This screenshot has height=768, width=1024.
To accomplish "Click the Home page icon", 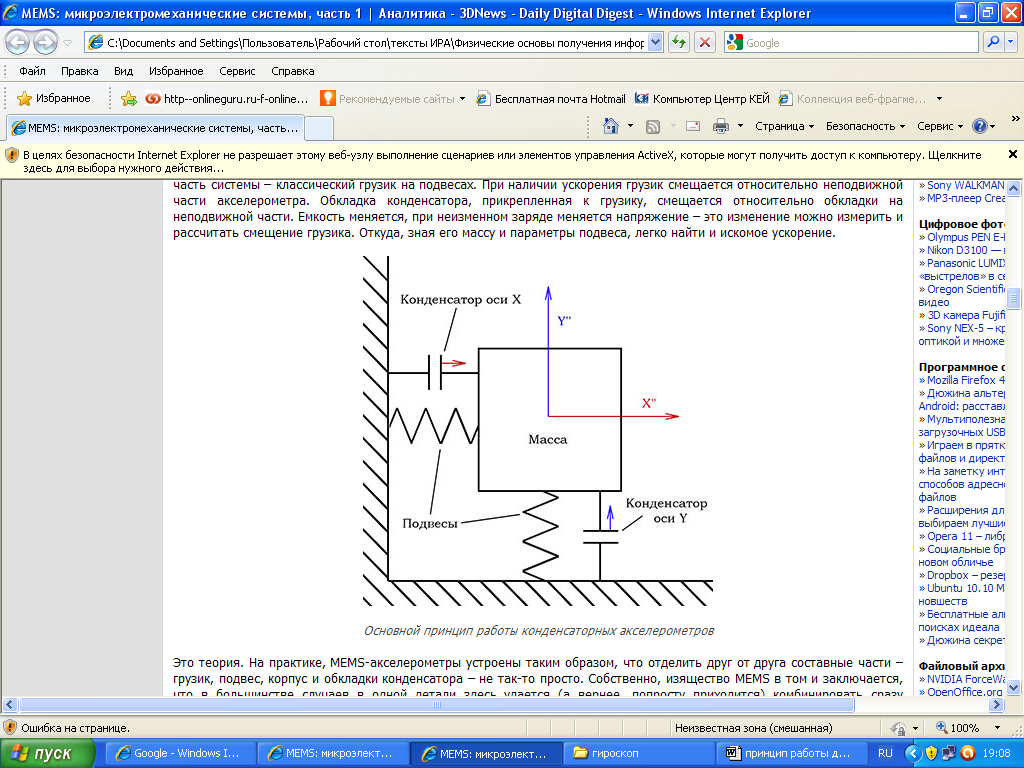I will [x=611, y=126].
